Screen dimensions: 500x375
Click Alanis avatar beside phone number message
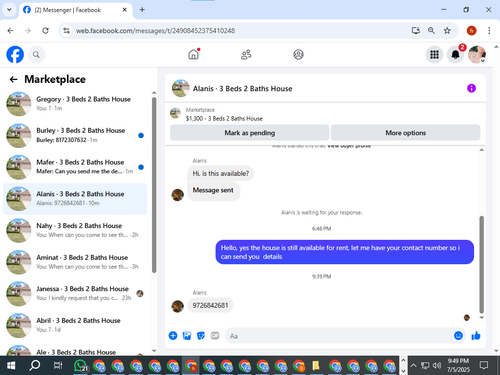click(x=178, y=306)
